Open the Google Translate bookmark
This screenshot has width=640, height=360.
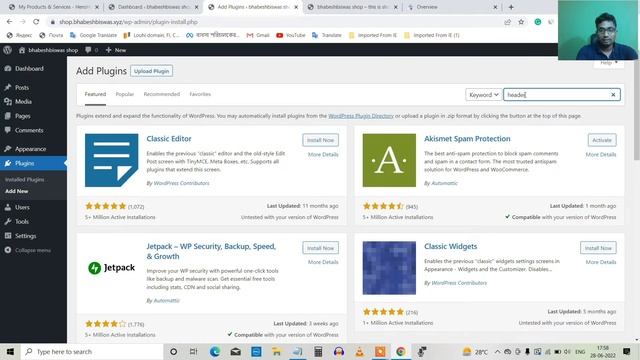pyautogui.click(x=93, y=35)
